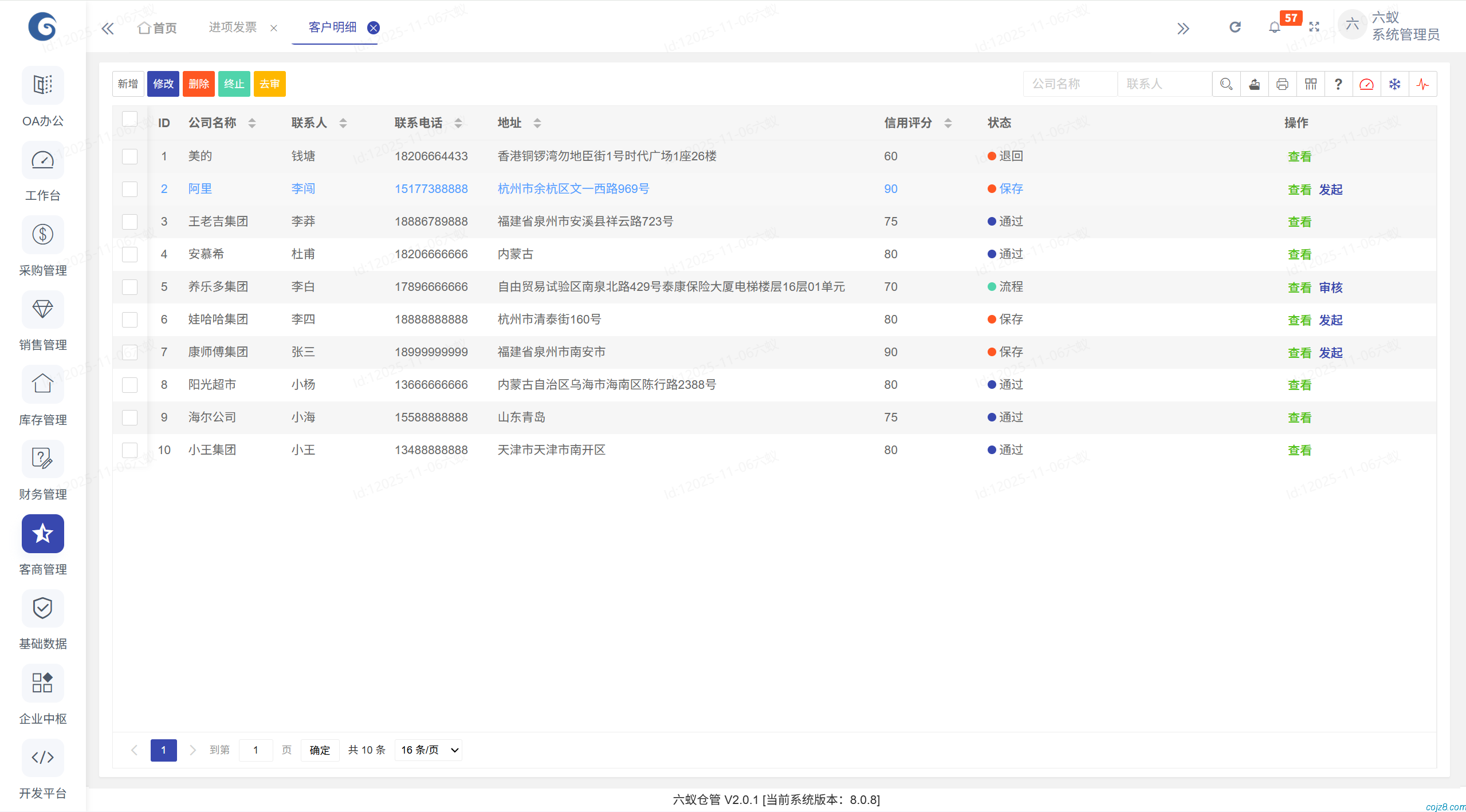Screen dimensions: 1466x812
Task: Click 审核 link for 养乐多集团
Action: pos(1330,287)
